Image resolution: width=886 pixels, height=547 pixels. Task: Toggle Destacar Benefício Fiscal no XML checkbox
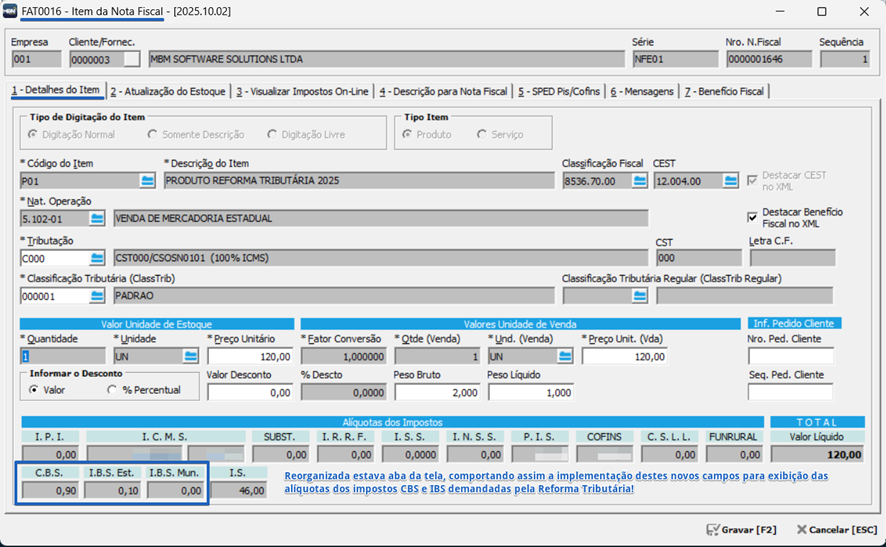click(x=753, y=217)
